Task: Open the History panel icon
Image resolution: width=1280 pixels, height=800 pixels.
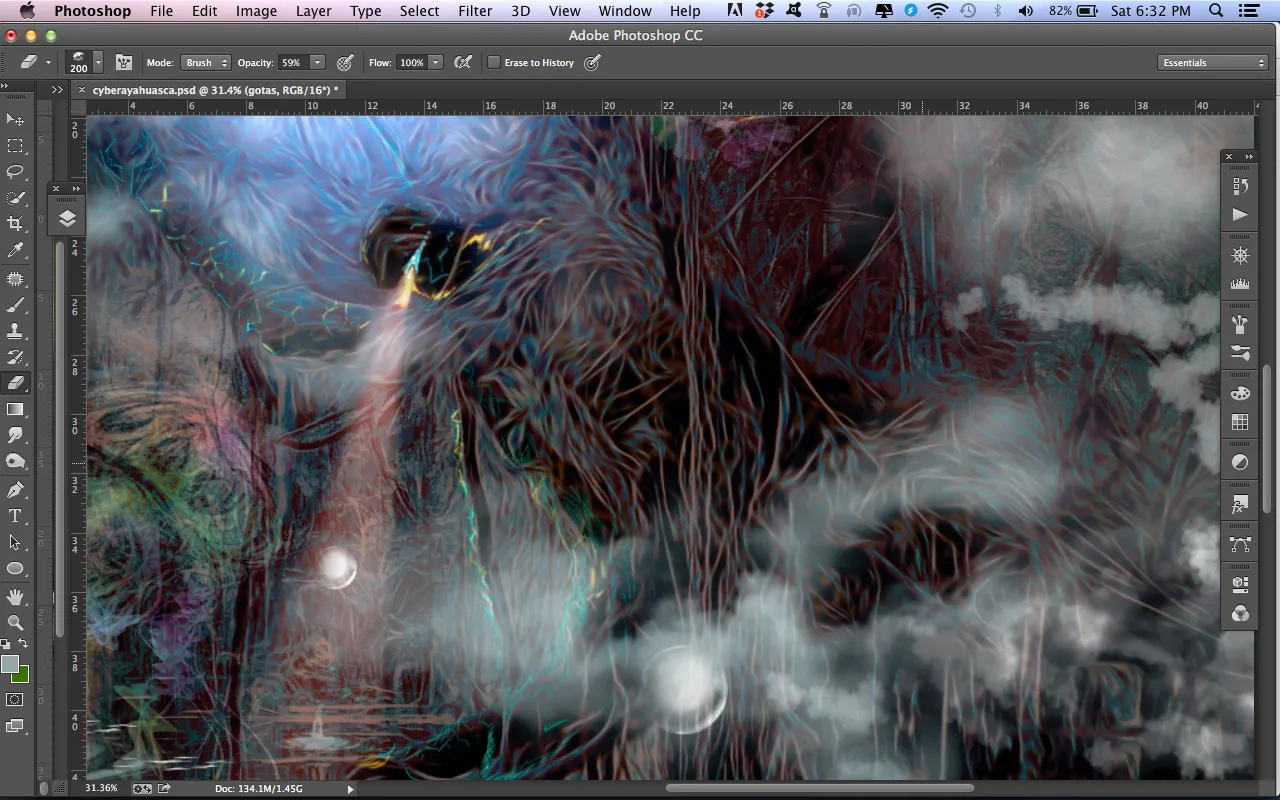Action: tap(1240, 186)
